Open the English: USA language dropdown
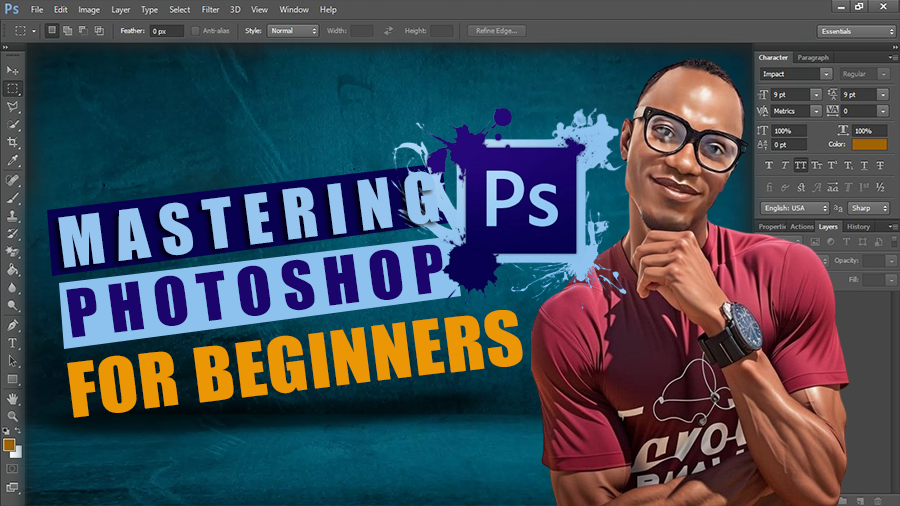 (795, 208)
